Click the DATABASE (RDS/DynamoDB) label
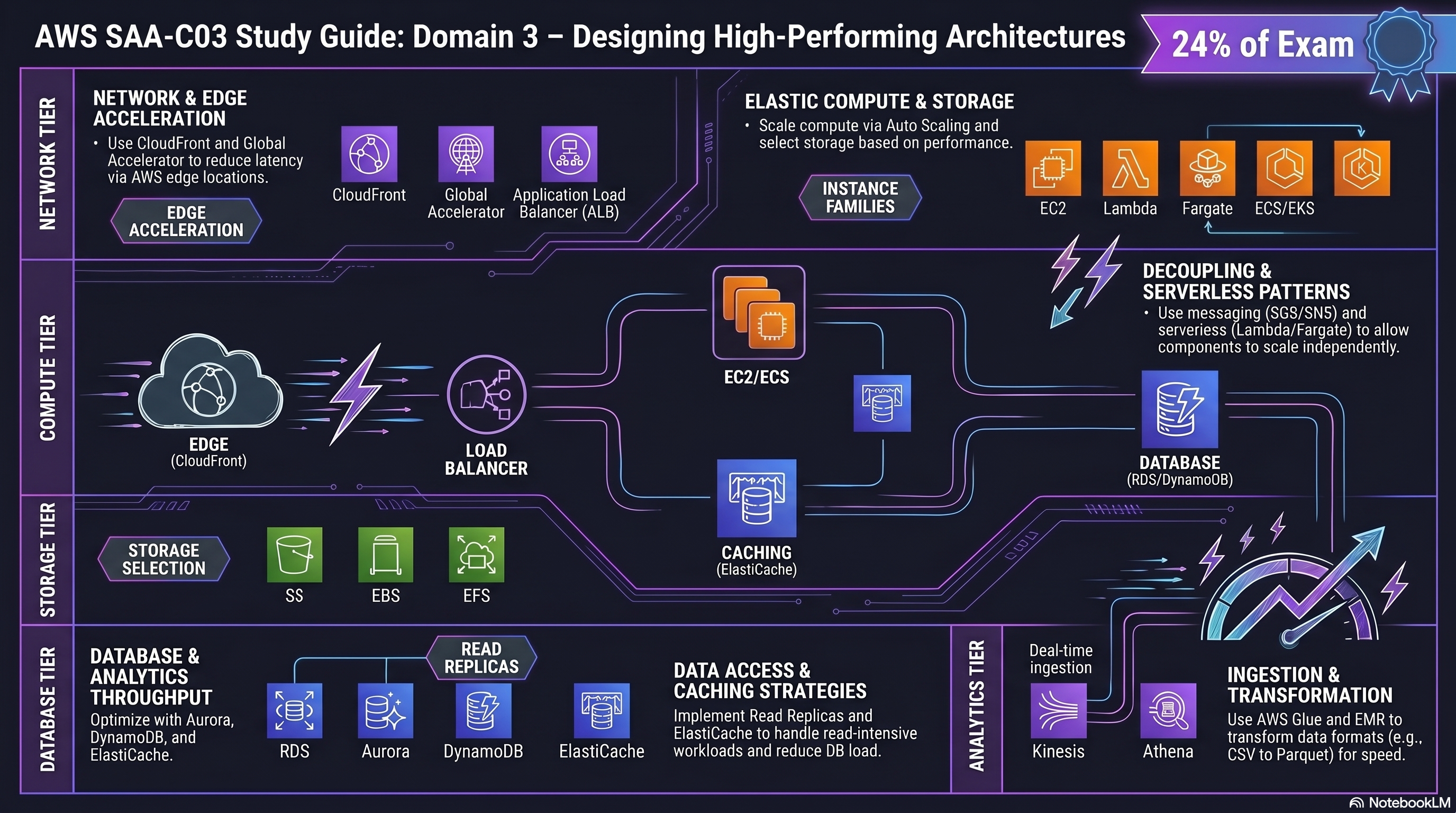 [1180, 471]
